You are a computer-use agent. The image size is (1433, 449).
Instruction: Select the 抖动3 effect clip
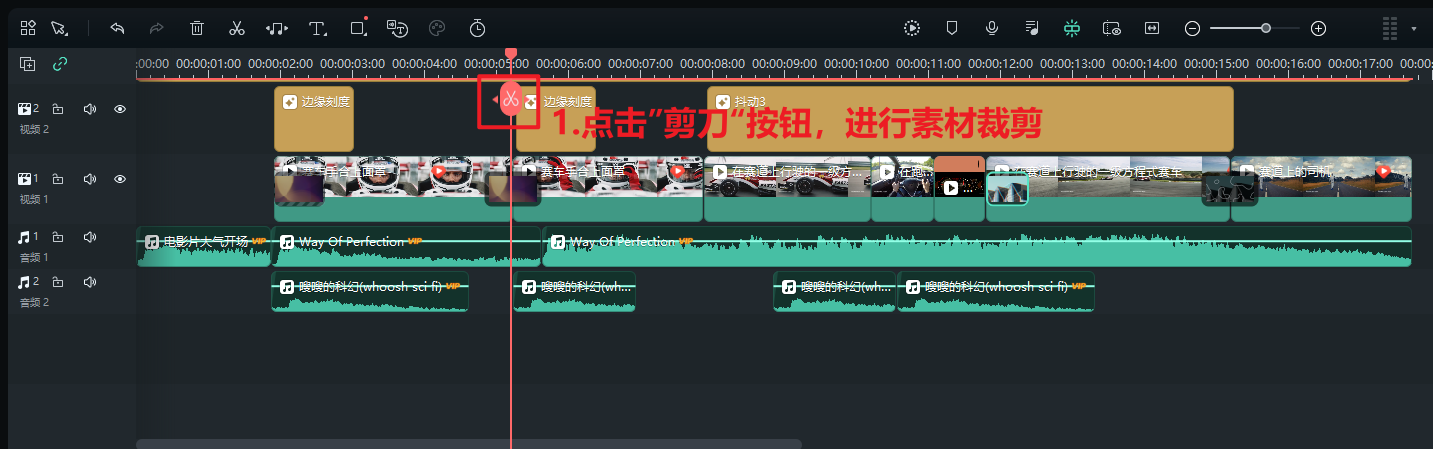click(x=970, y=119)
